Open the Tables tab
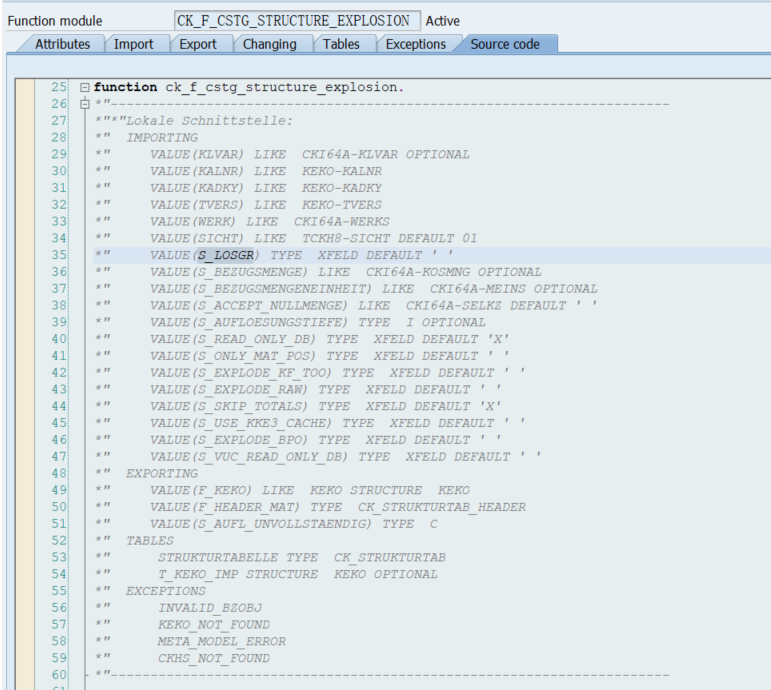The width and height of the screenshot is (771, 690). tap(342, 44)
